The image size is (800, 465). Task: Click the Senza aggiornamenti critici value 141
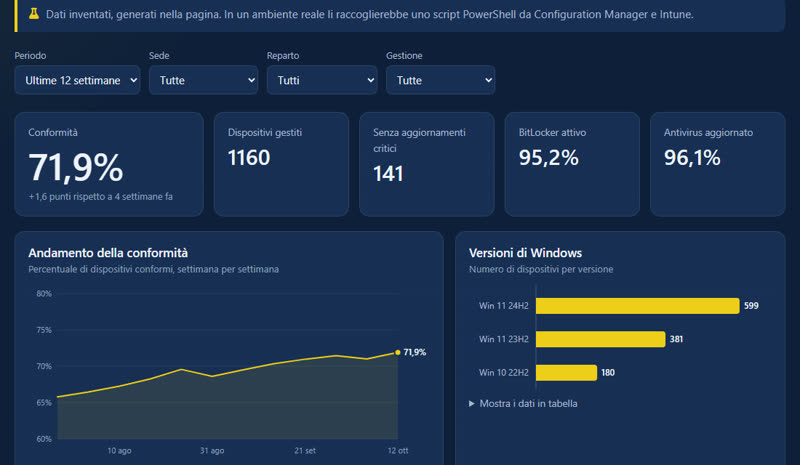pyautogui.click(x=388, y=174)
